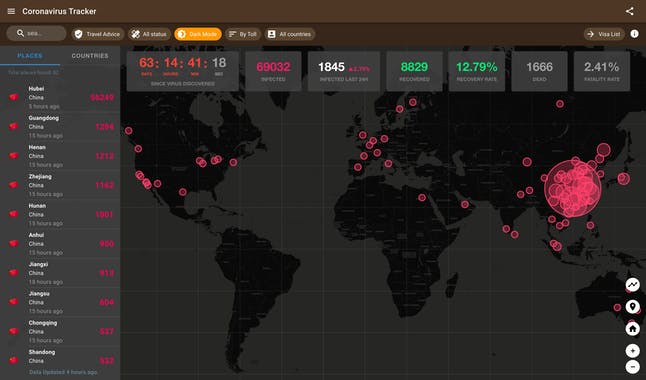The height and width of the screenshot is (380, 646).
Task: Select Anhui in the places list
Action: (x=60, y=244)
